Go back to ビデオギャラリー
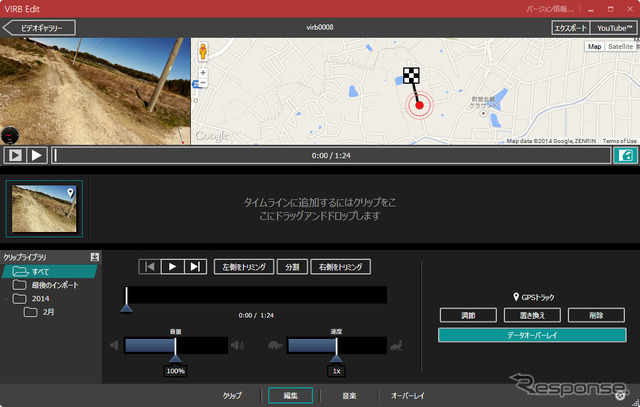Screen dimensions: 640x407 coord(39,28)
